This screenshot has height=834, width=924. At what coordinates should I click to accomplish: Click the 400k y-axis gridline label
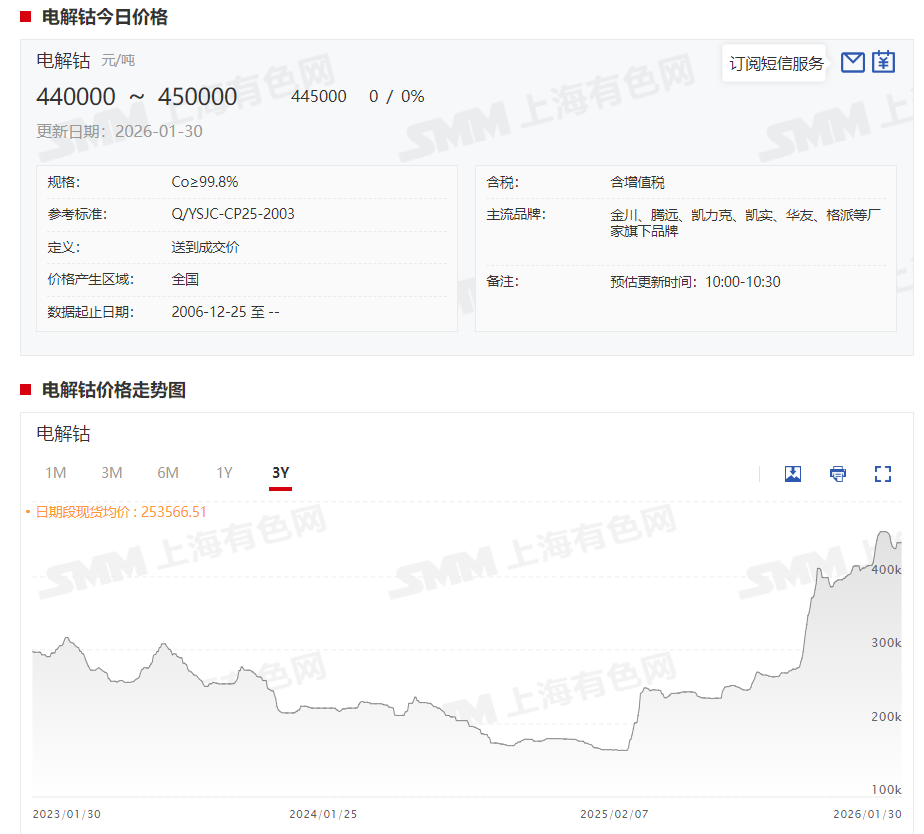[x=887, y=569]
